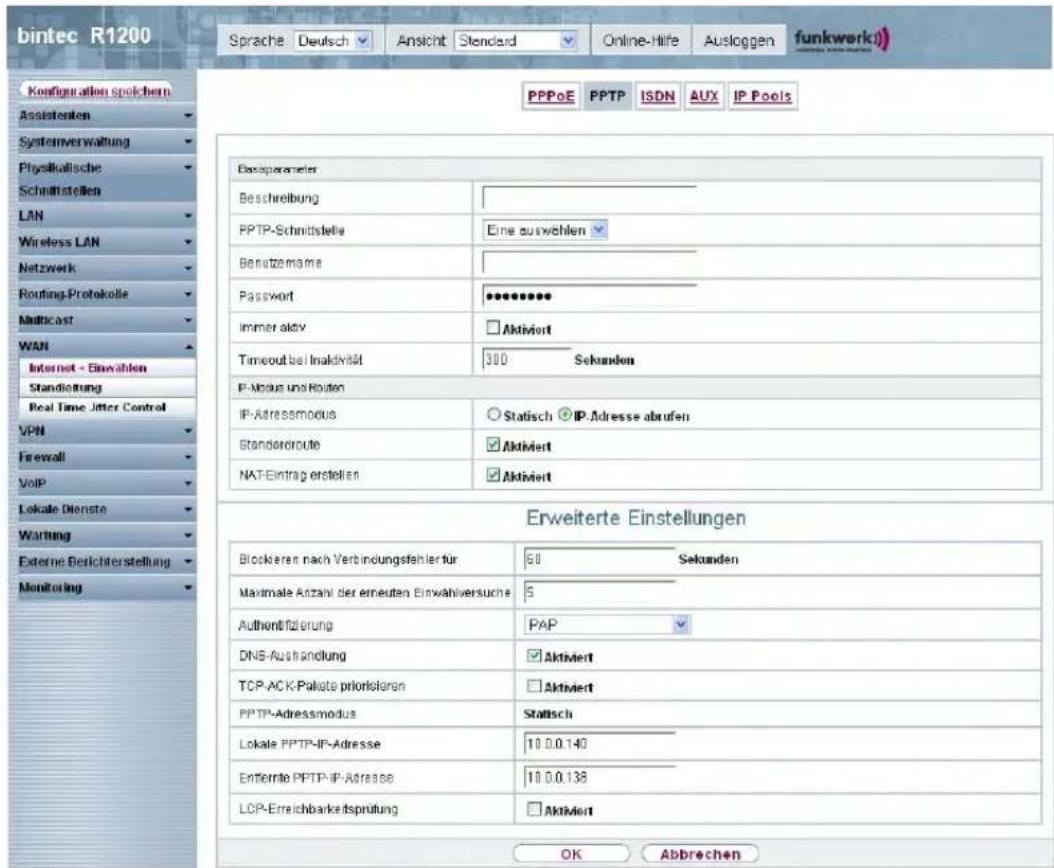Image resolution: width=1054 pixels, height=868 pixels.
Task: Click the bintec R1200 title
Action: click(x=83, y=36)
